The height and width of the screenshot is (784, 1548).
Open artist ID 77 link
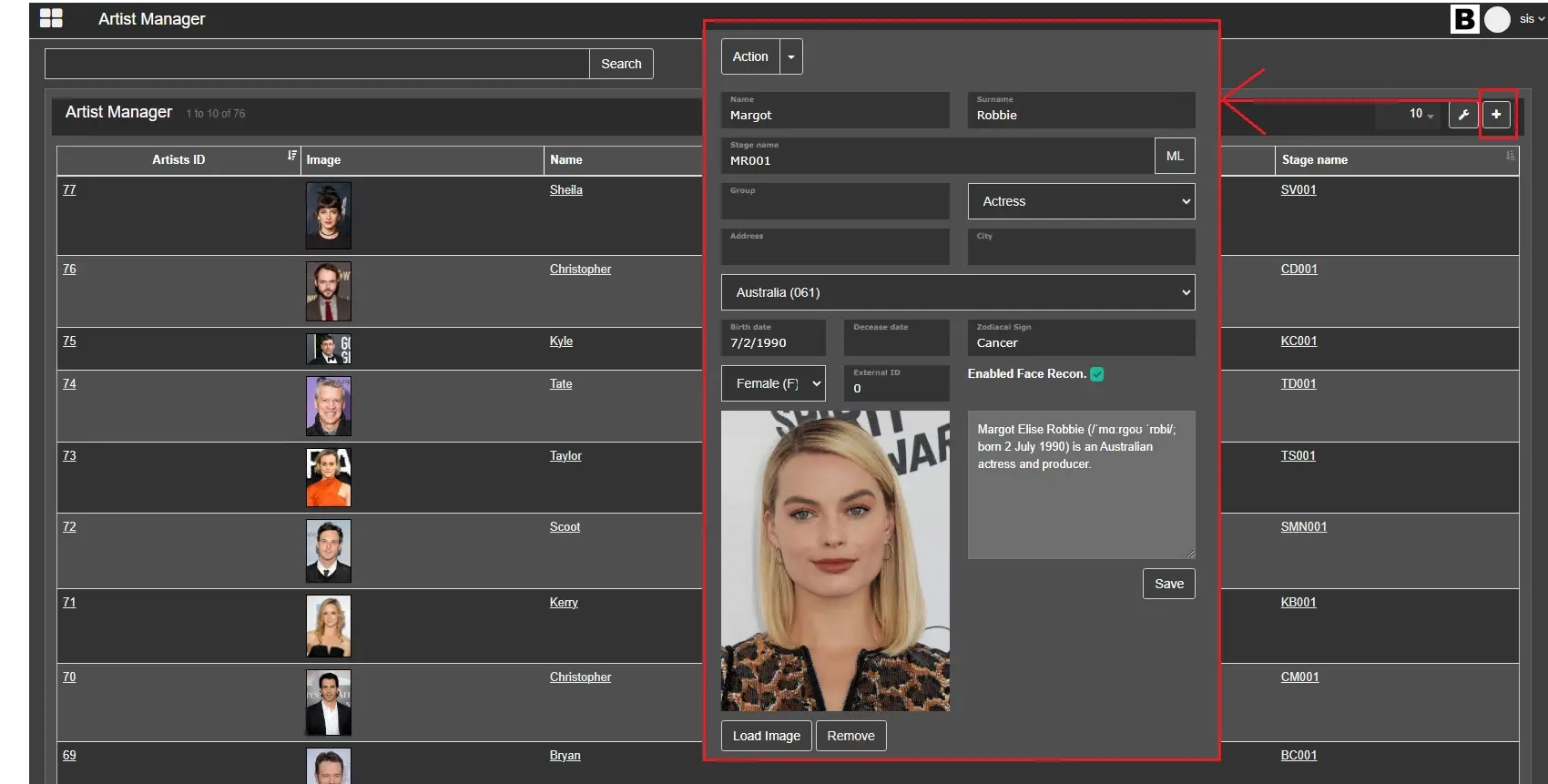[69, 189]
